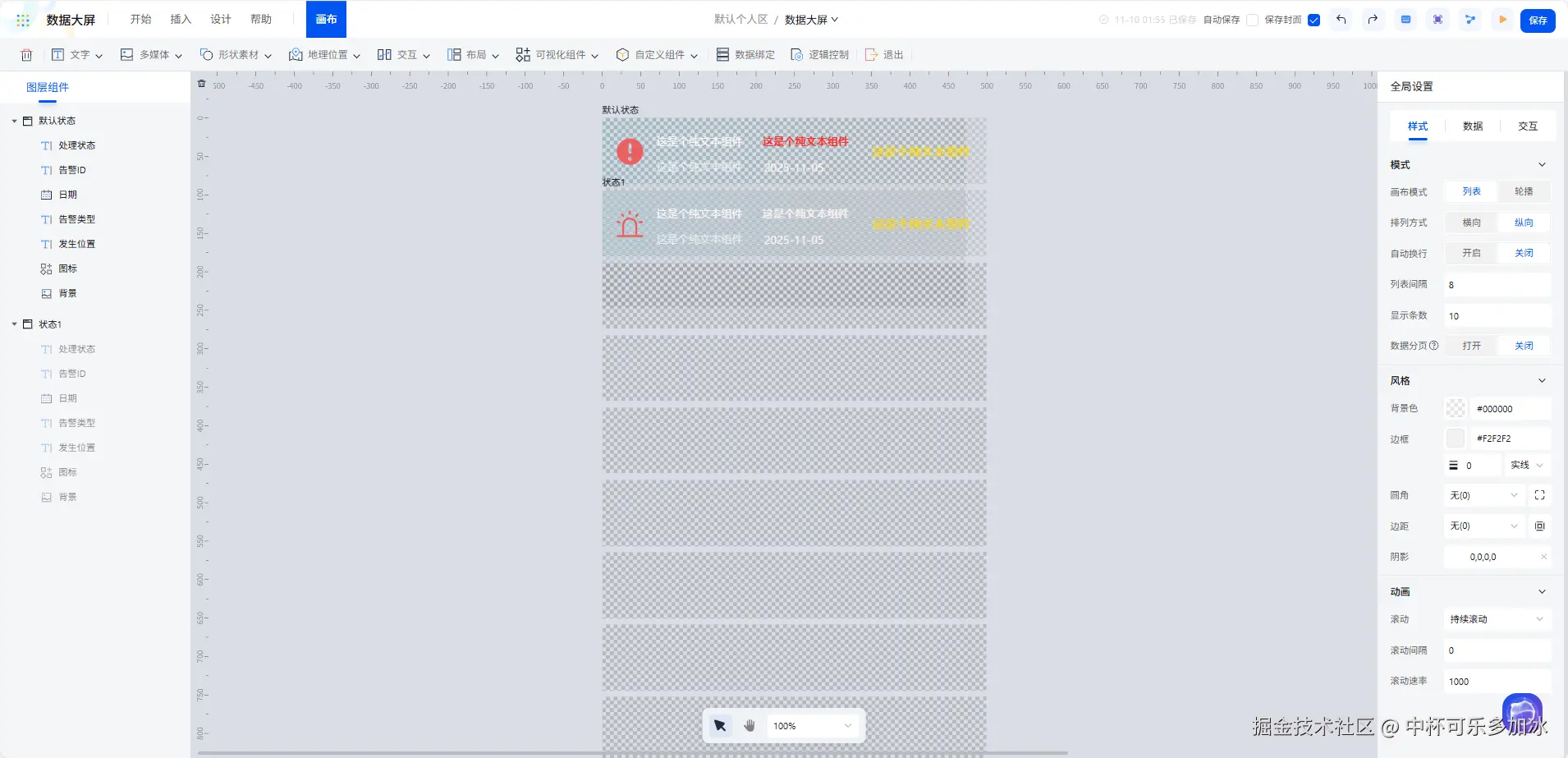The width and height of the screenshot is (1568, 758).
Task: Open the 插入 menu
Action: click(181, 20)
